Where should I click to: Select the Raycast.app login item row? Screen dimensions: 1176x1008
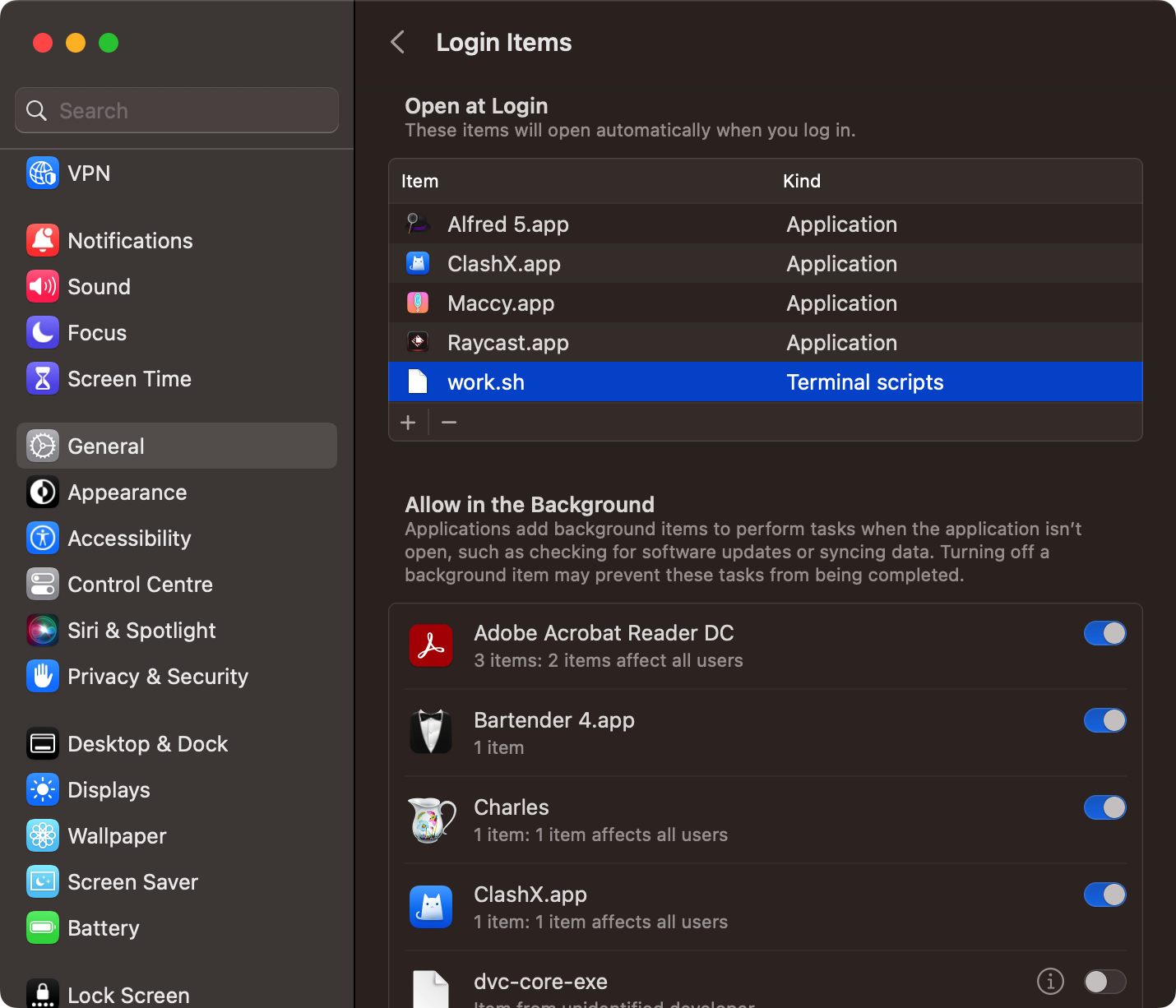(x=766, y=342)
